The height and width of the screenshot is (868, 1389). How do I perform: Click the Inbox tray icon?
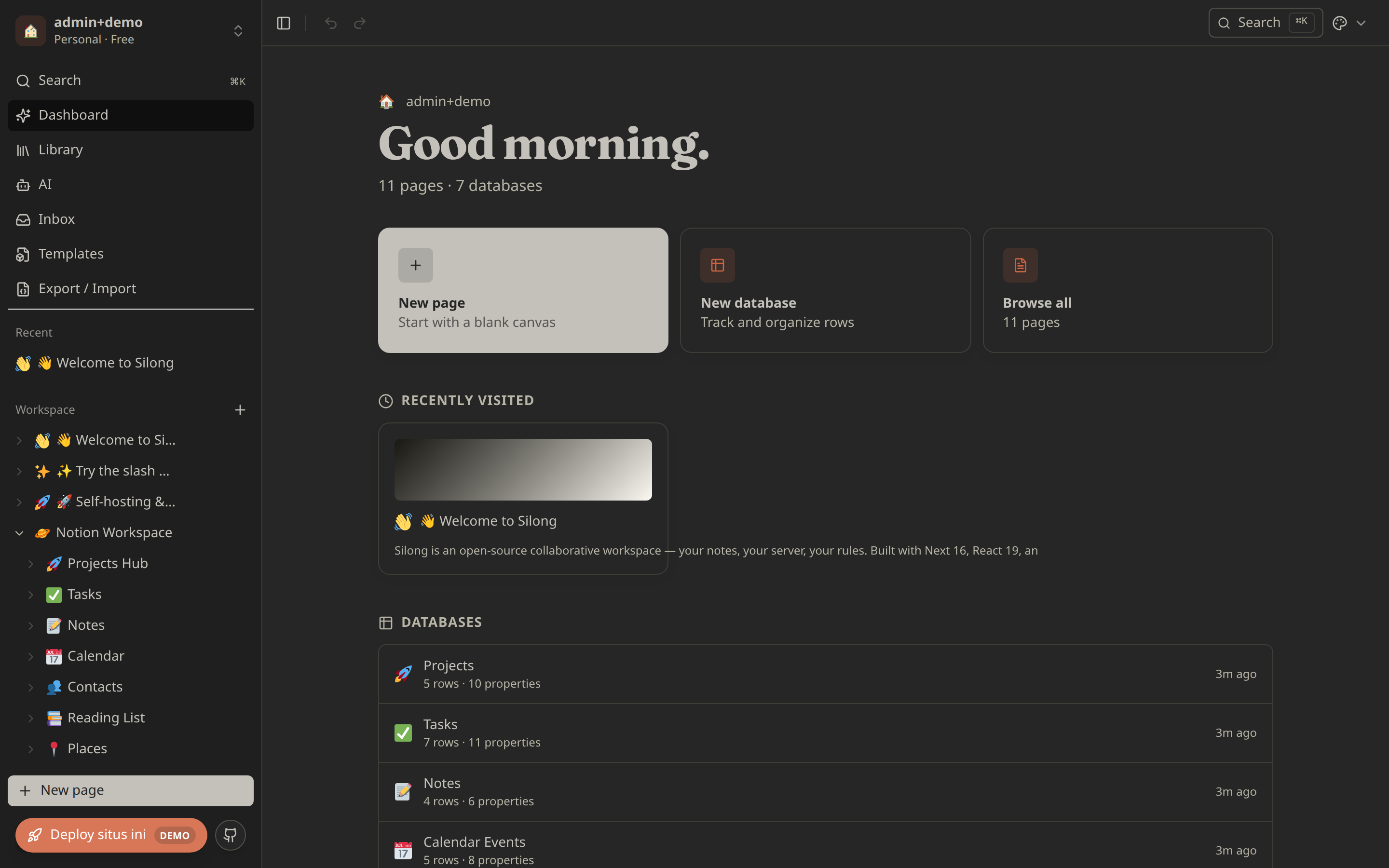point(23,220)
